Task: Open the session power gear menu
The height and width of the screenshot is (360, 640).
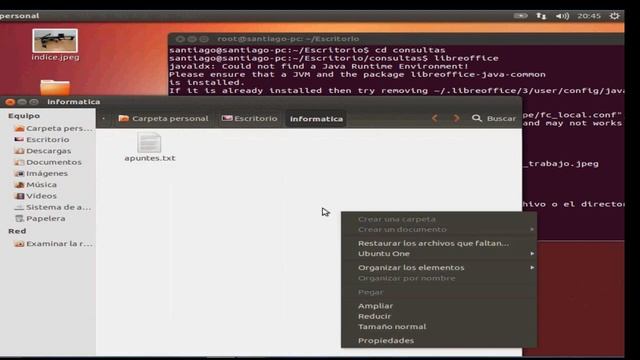Action: click(x=614, y=16)
